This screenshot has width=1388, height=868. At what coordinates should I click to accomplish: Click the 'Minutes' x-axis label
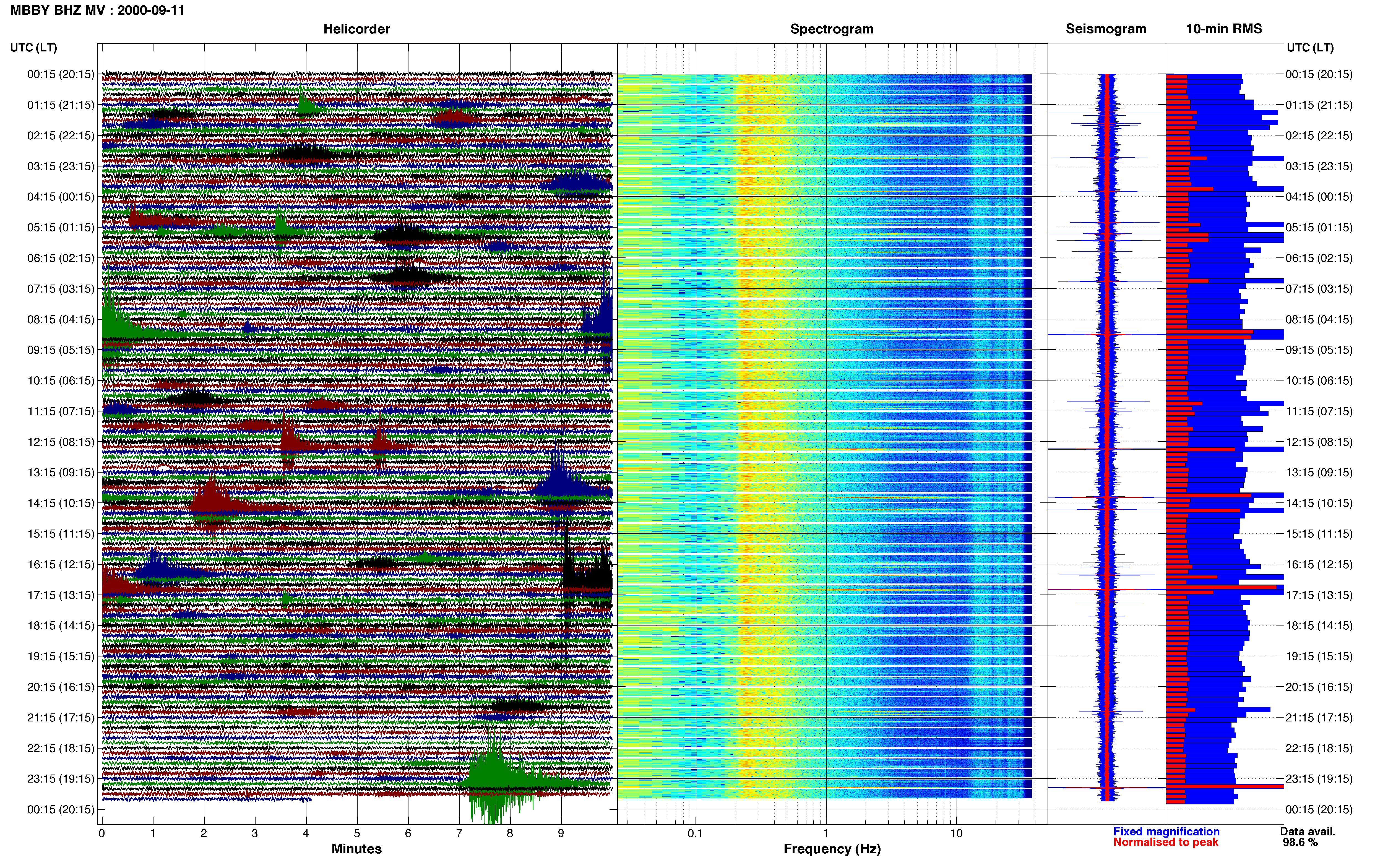356,849
